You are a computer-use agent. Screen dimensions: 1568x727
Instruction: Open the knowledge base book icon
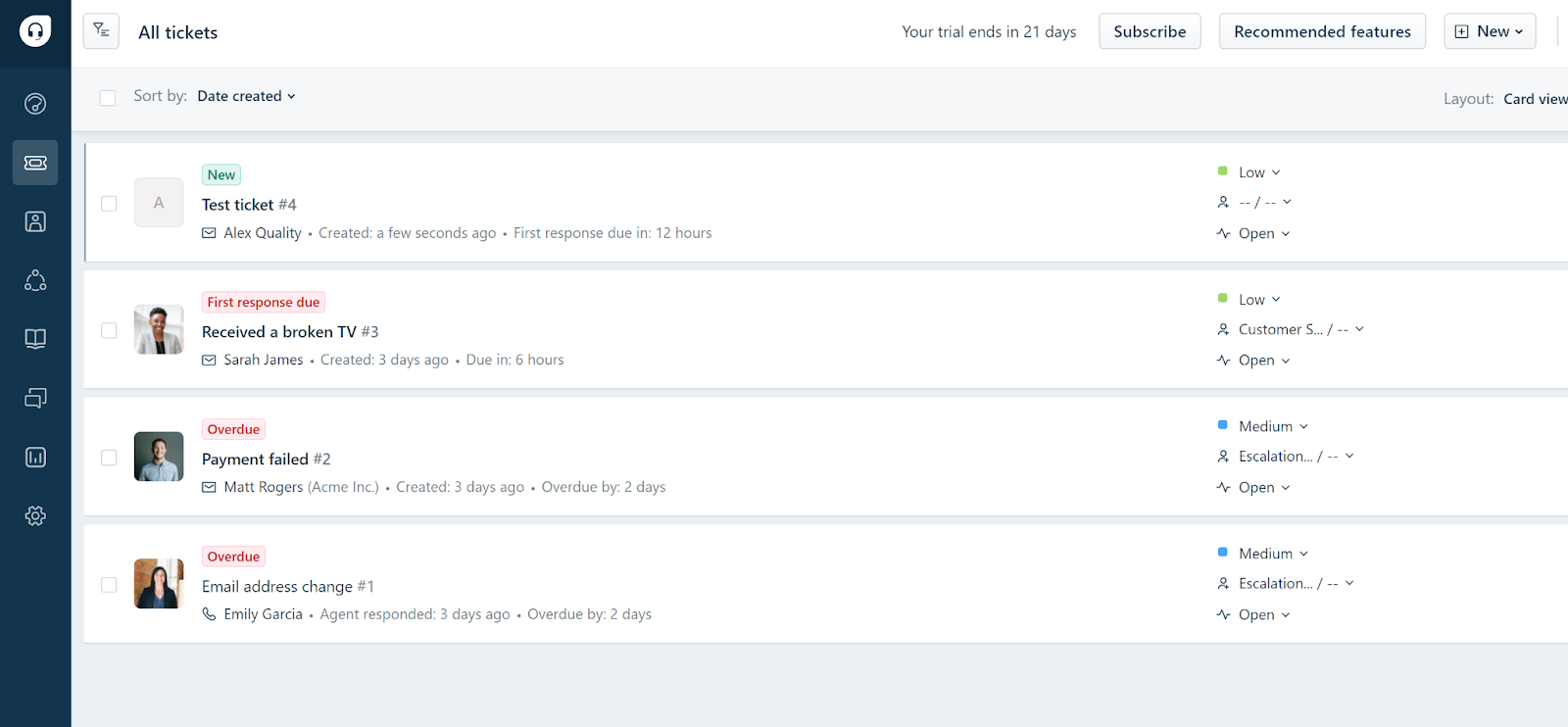coord(35,339)
